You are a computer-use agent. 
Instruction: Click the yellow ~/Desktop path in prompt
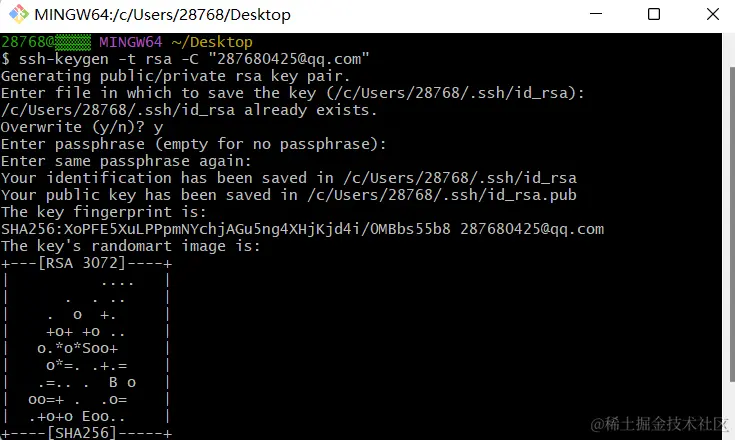click(207, 43)
